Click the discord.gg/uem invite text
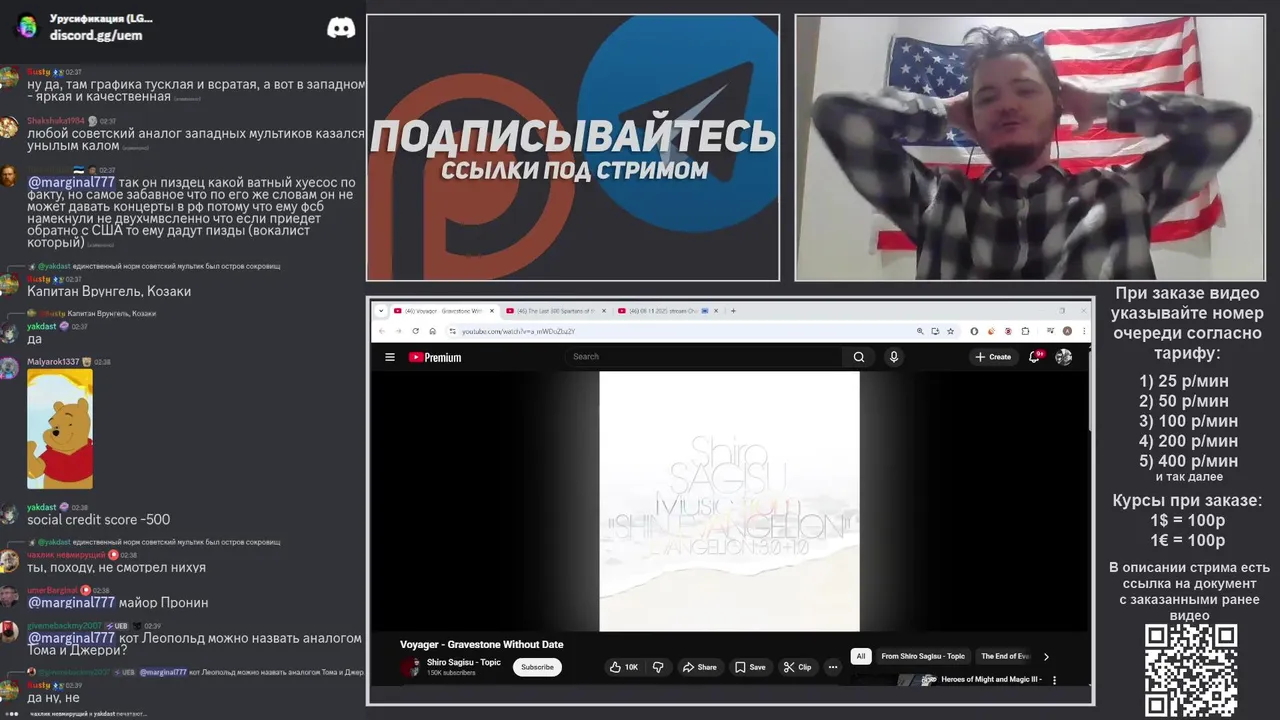 tap(96, 35)
